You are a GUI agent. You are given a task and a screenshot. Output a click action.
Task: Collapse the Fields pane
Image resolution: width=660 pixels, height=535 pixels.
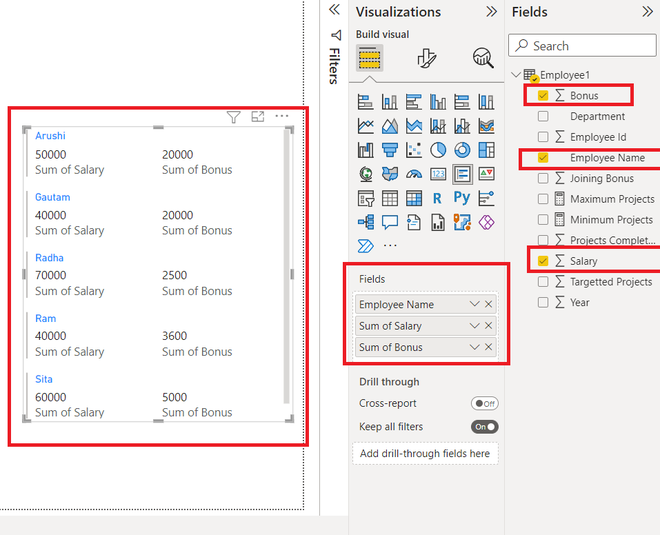tap(647, 11)
